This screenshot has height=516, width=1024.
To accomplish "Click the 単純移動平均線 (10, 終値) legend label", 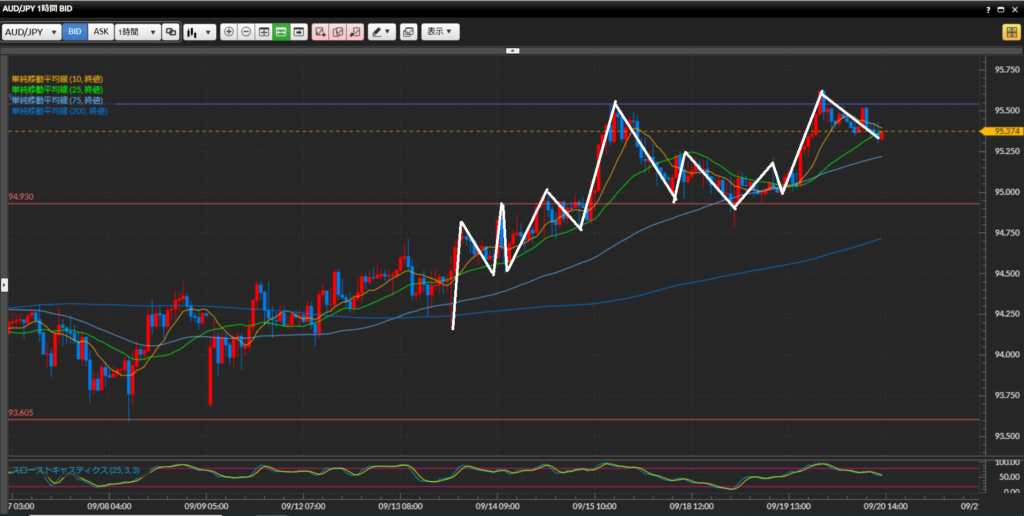I will click(57, 78).
